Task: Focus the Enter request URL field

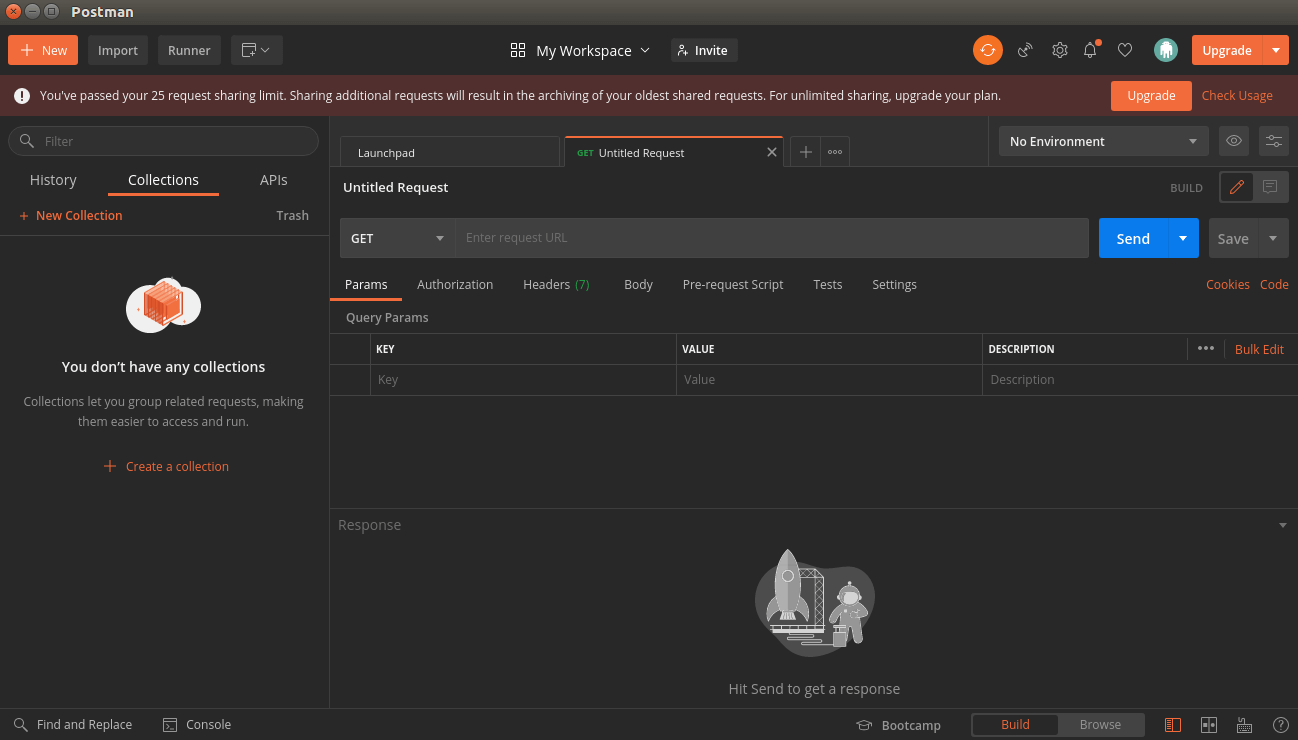Action: tap(772, 238)
